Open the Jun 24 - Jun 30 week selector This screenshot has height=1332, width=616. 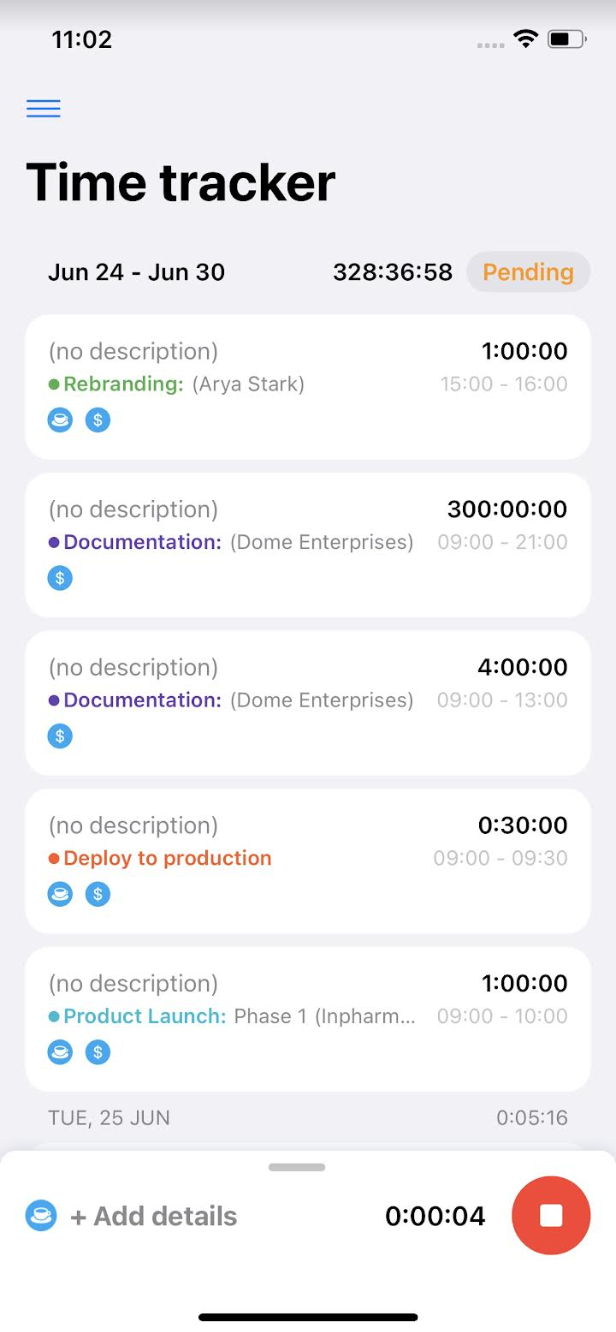[136, 272]
